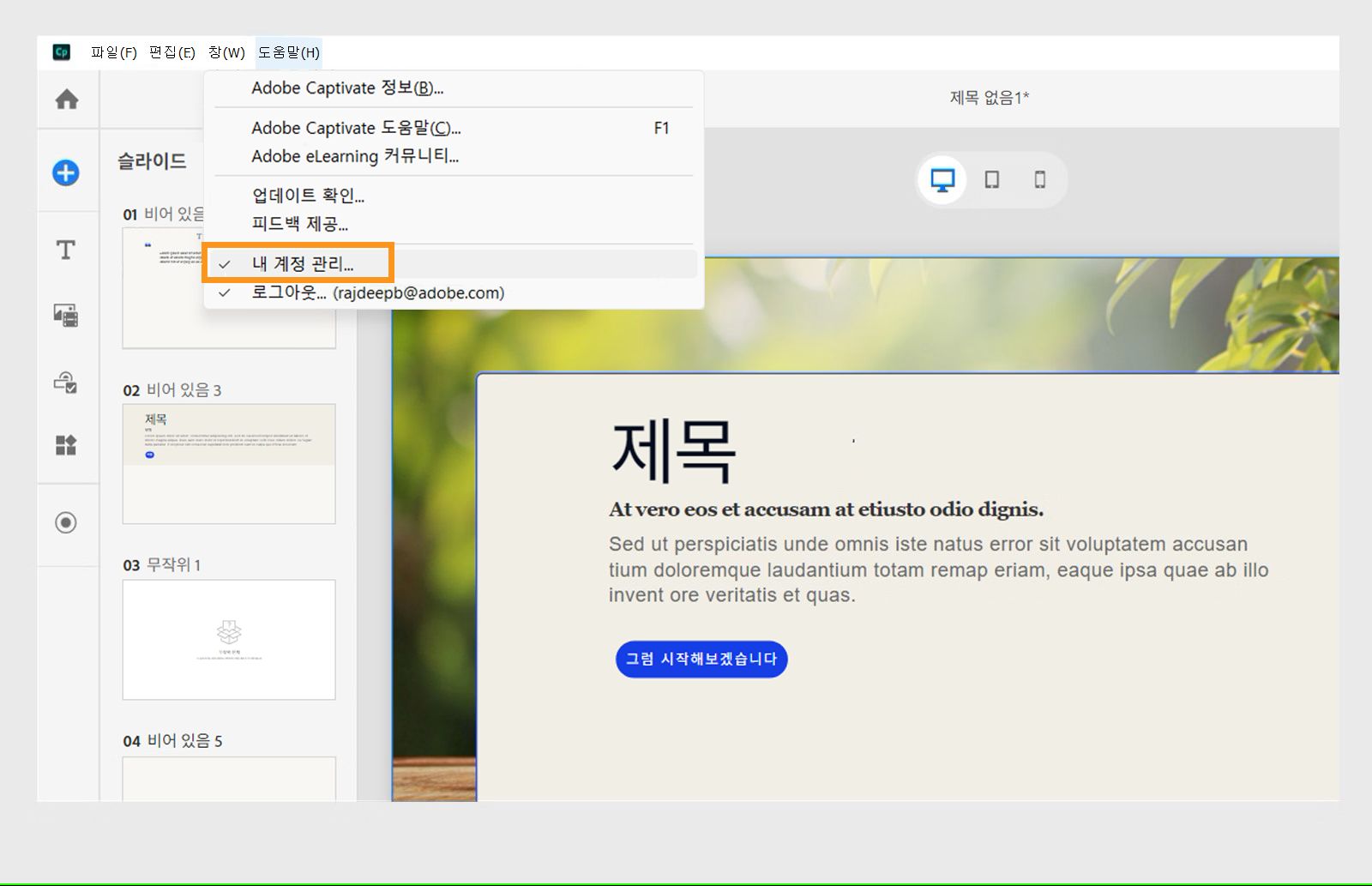Click the blue 그럼 시작해보겠습니다 button

point(701,659)
